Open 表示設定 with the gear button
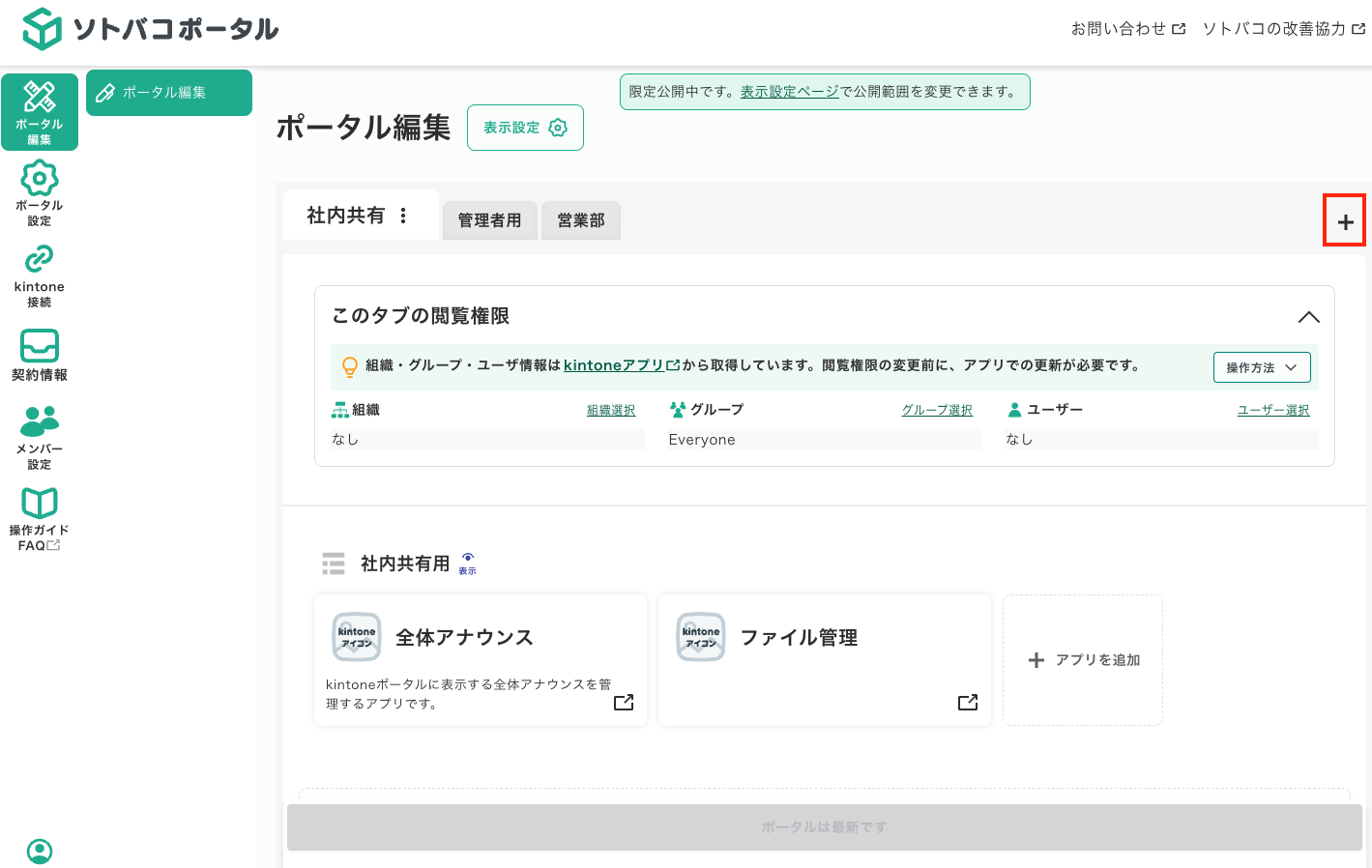The image size is (1372, 868). click(x=525, y=127)
